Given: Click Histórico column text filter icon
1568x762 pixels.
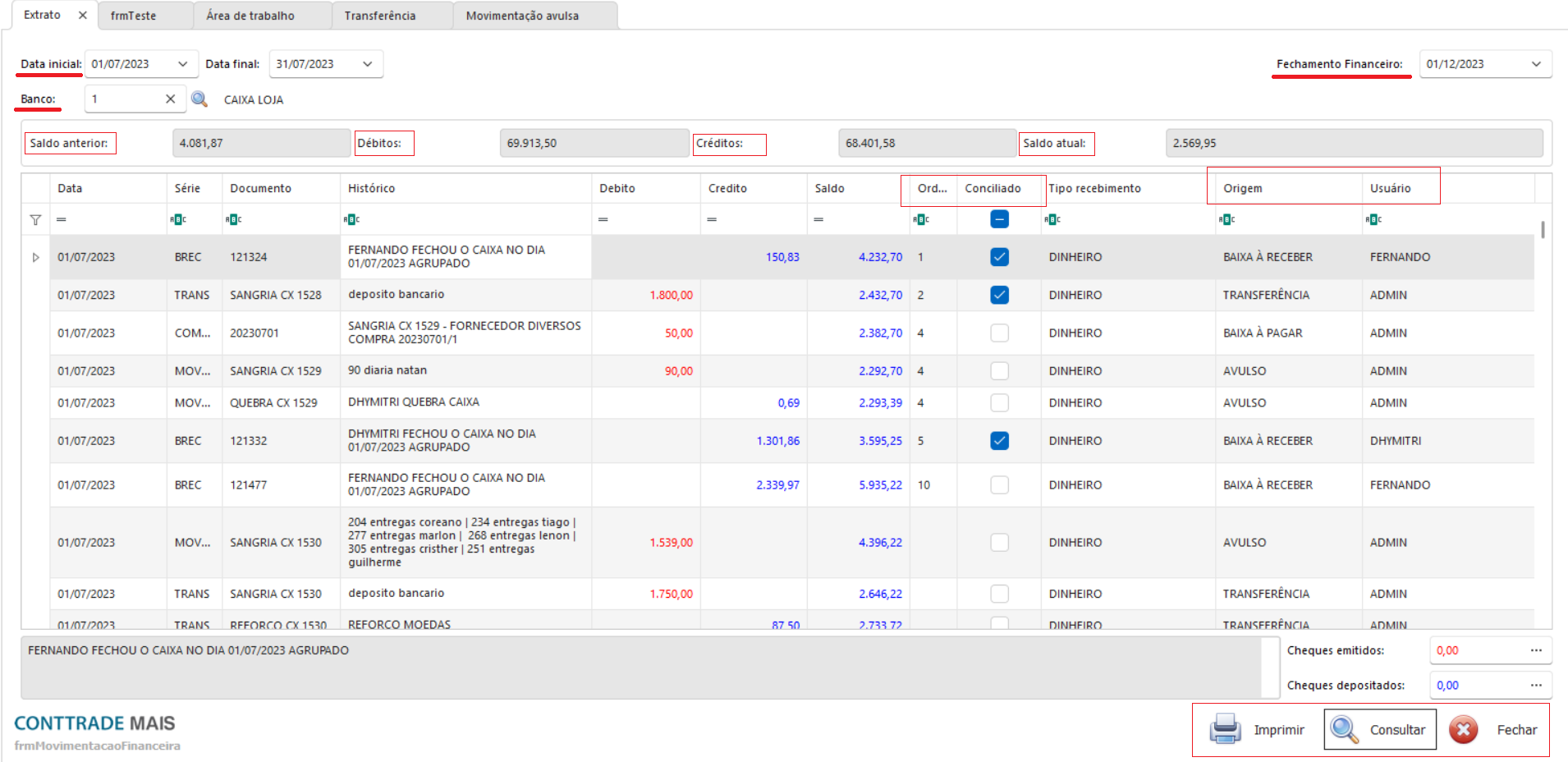Looking at the screenshot, I should [351, 220].
